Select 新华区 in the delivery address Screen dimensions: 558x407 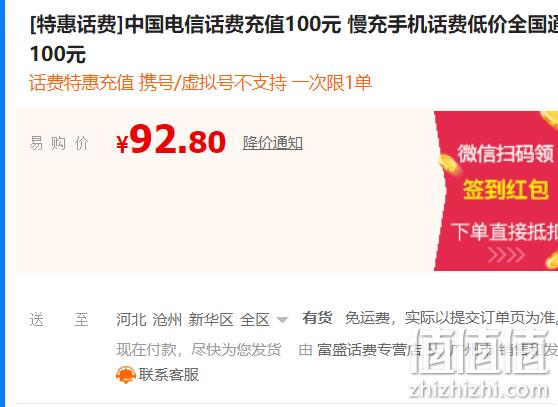[211, 319]
